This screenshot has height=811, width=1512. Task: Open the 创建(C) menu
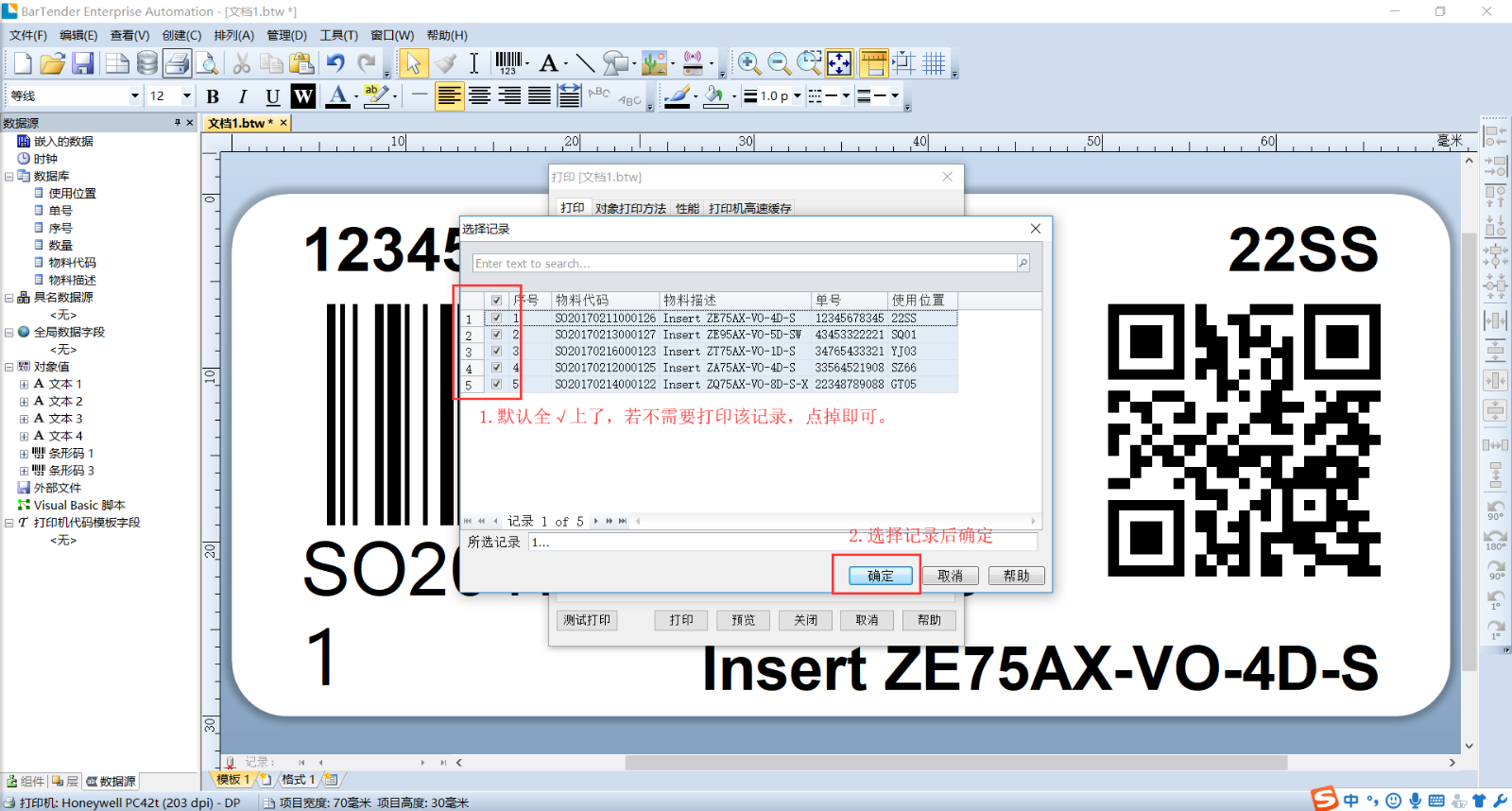point(181,36)
